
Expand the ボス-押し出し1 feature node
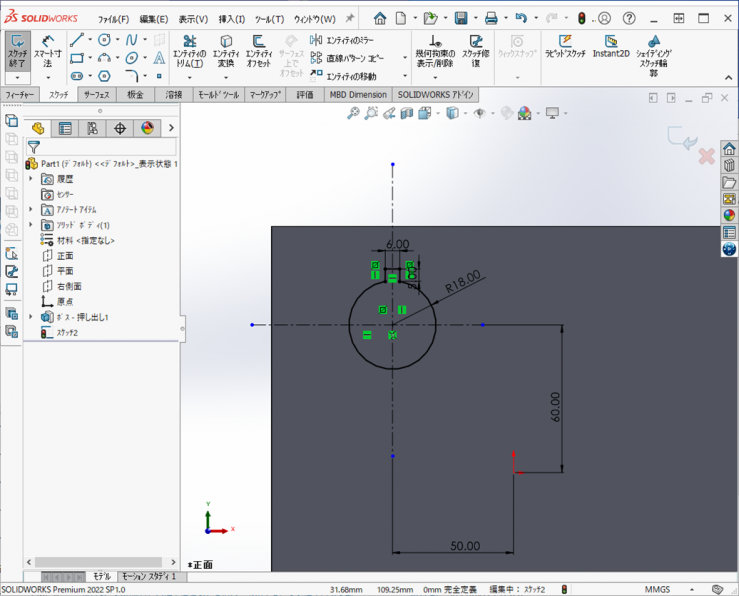point(31,317)
